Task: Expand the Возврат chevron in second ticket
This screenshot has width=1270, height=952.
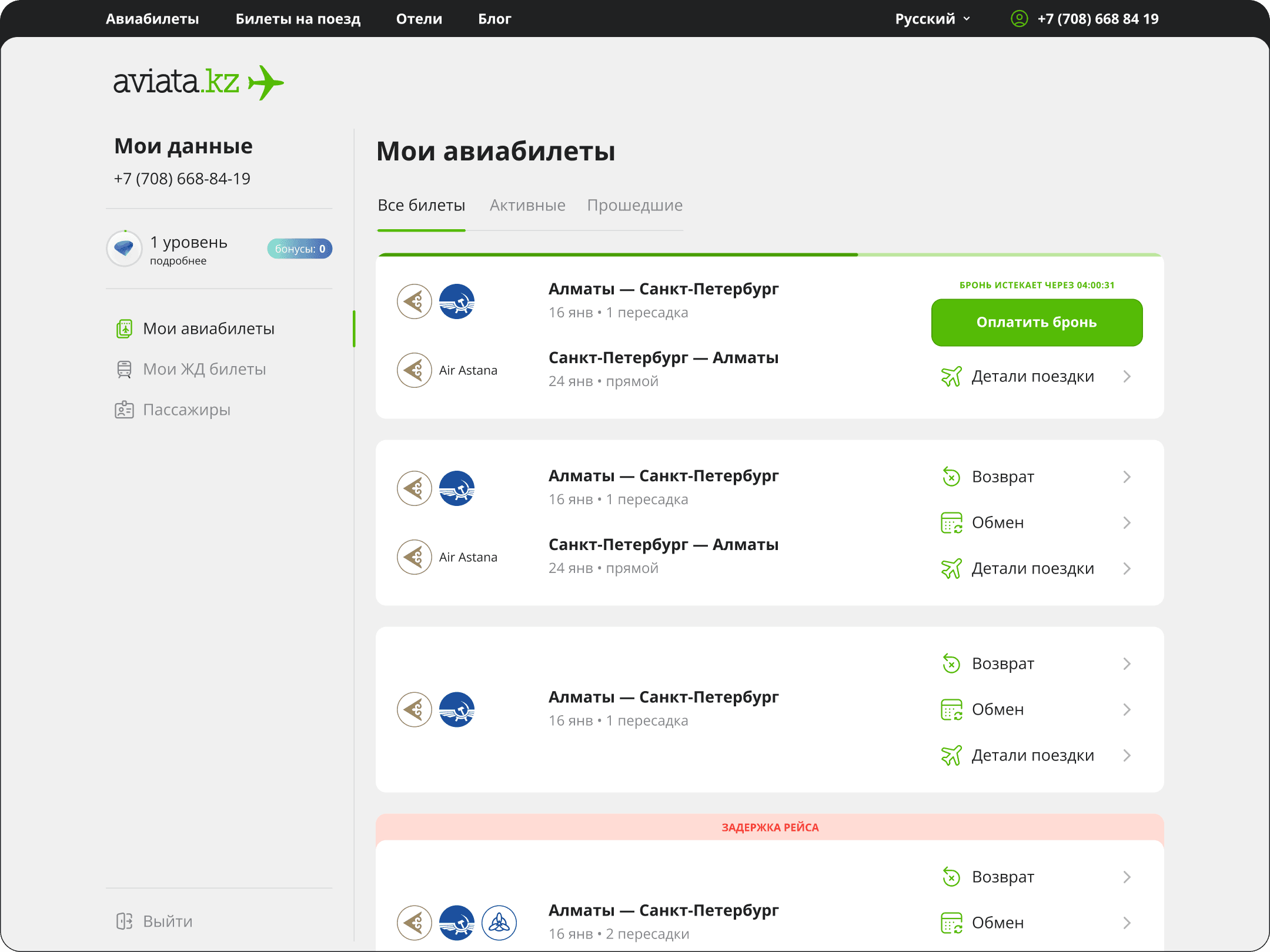Action: [1127, 477]
